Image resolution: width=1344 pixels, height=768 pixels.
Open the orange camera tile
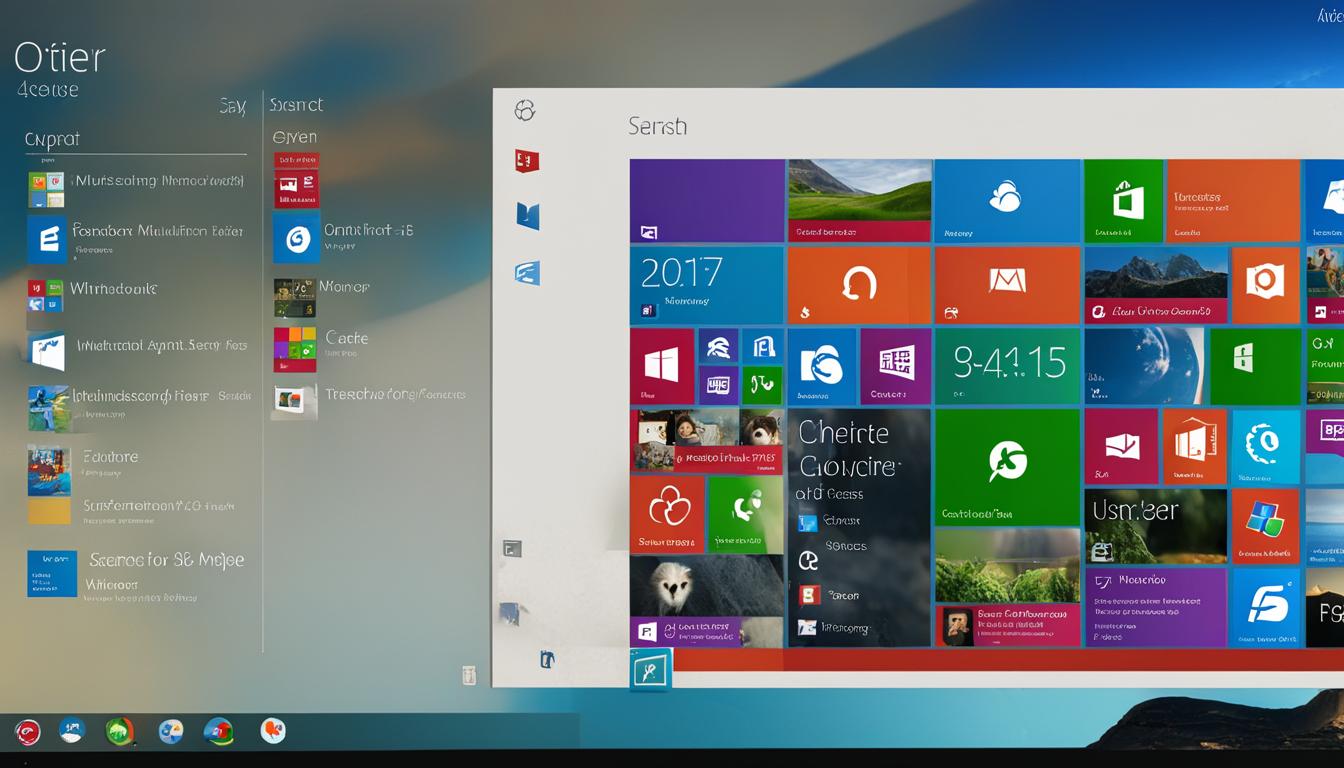1267,285
